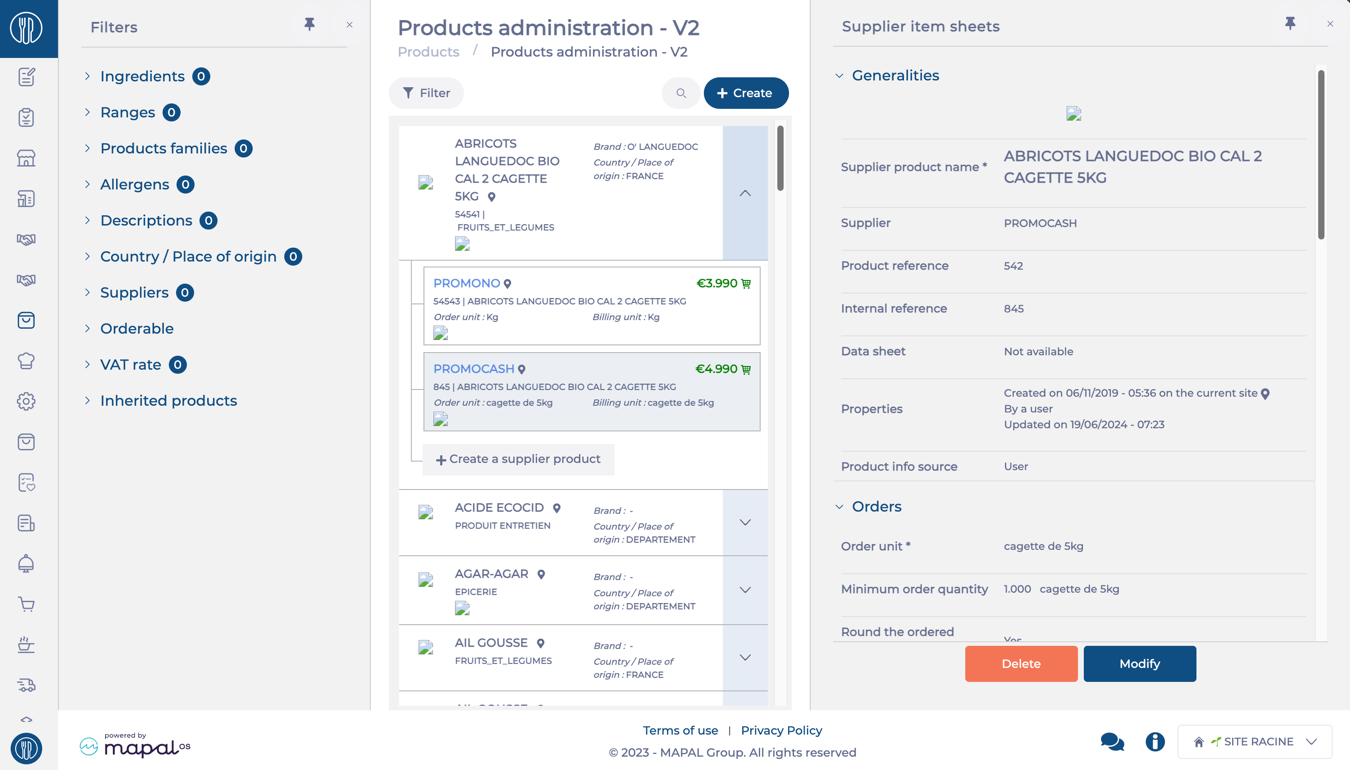The height and width of the screenshot is (770, 1350).
Task: Open the PROMOCASH supplier product link
Action: click(474, 369)
